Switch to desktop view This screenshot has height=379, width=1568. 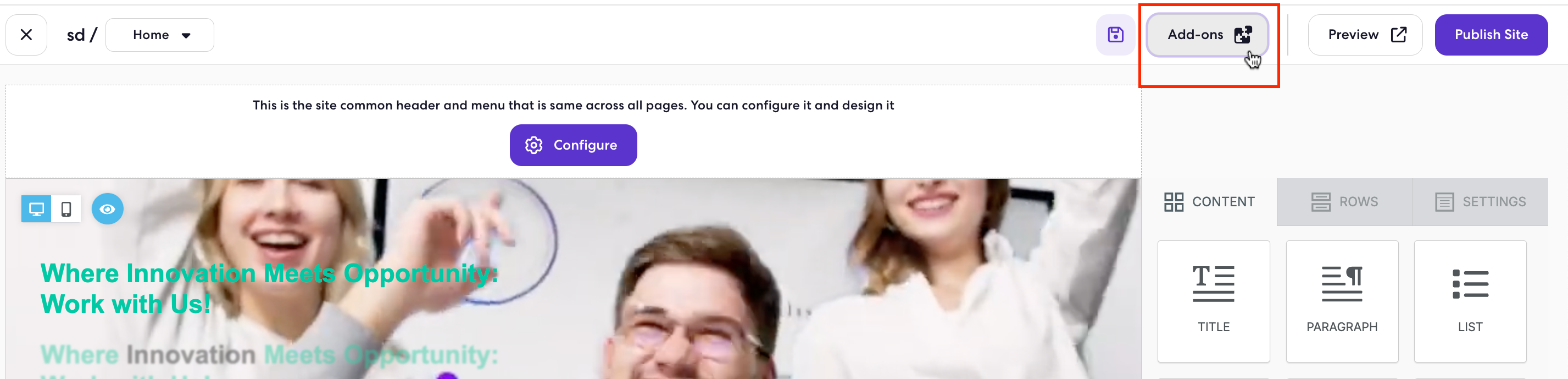coord(36,210)
